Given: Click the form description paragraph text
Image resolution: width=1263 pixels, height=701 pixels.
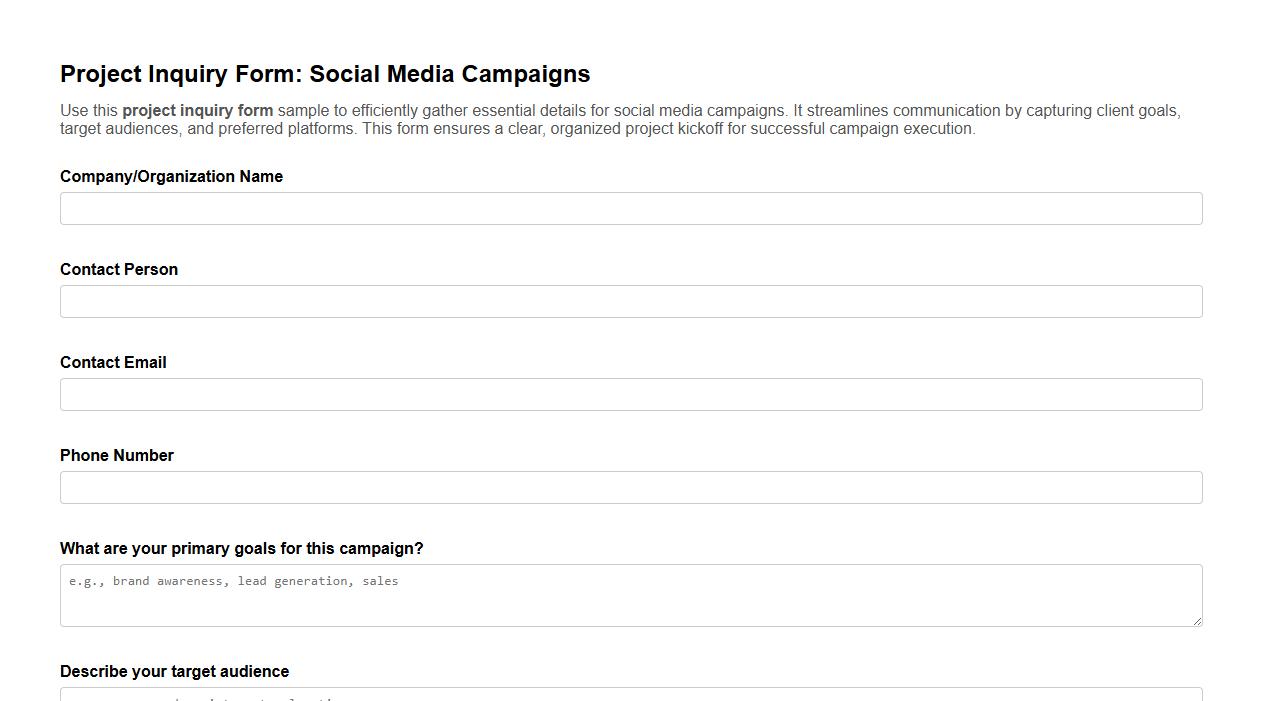Looking at the screenshot, I should 620,119.
